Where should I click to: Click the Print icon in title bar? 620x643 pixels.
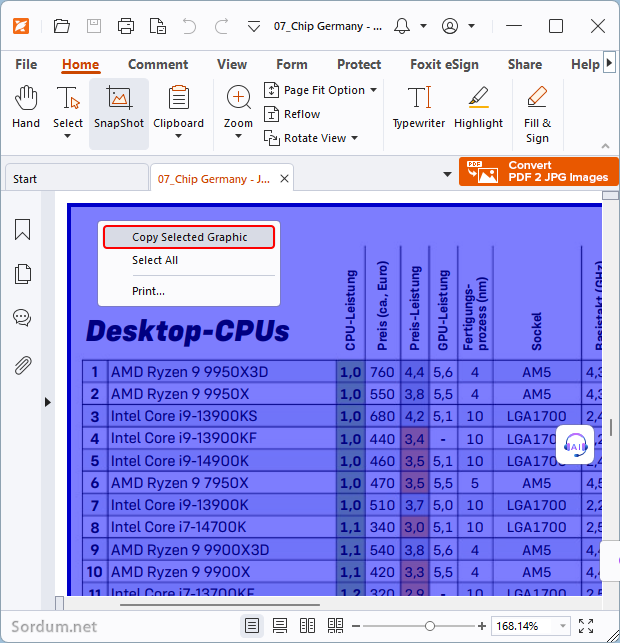click(126, 26)
